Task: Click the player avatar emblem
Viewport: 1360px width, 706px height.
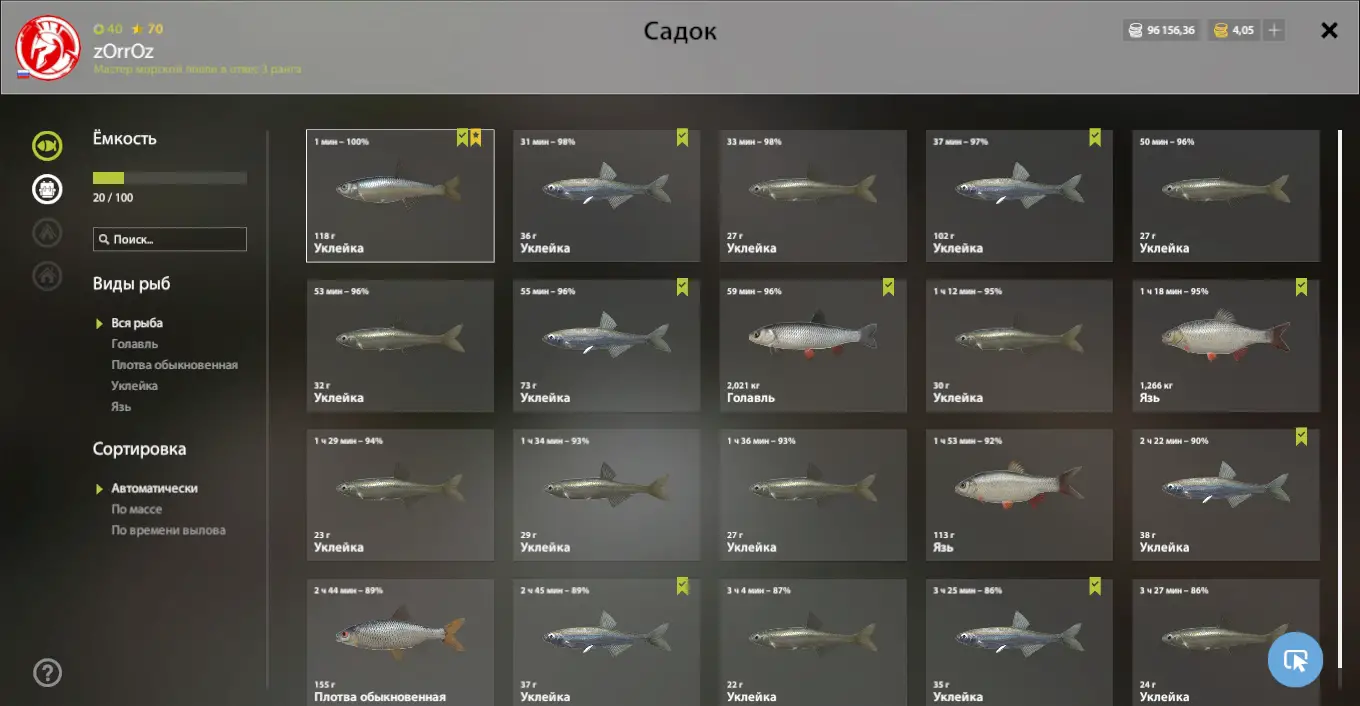Action: coord(47,48)
